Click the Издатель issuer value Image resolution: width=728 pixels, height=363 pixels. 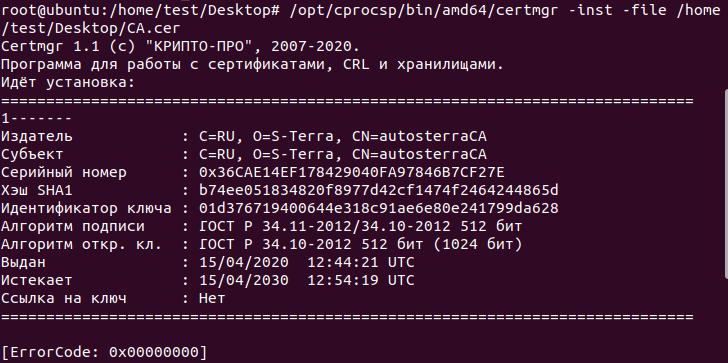point(343,136)
